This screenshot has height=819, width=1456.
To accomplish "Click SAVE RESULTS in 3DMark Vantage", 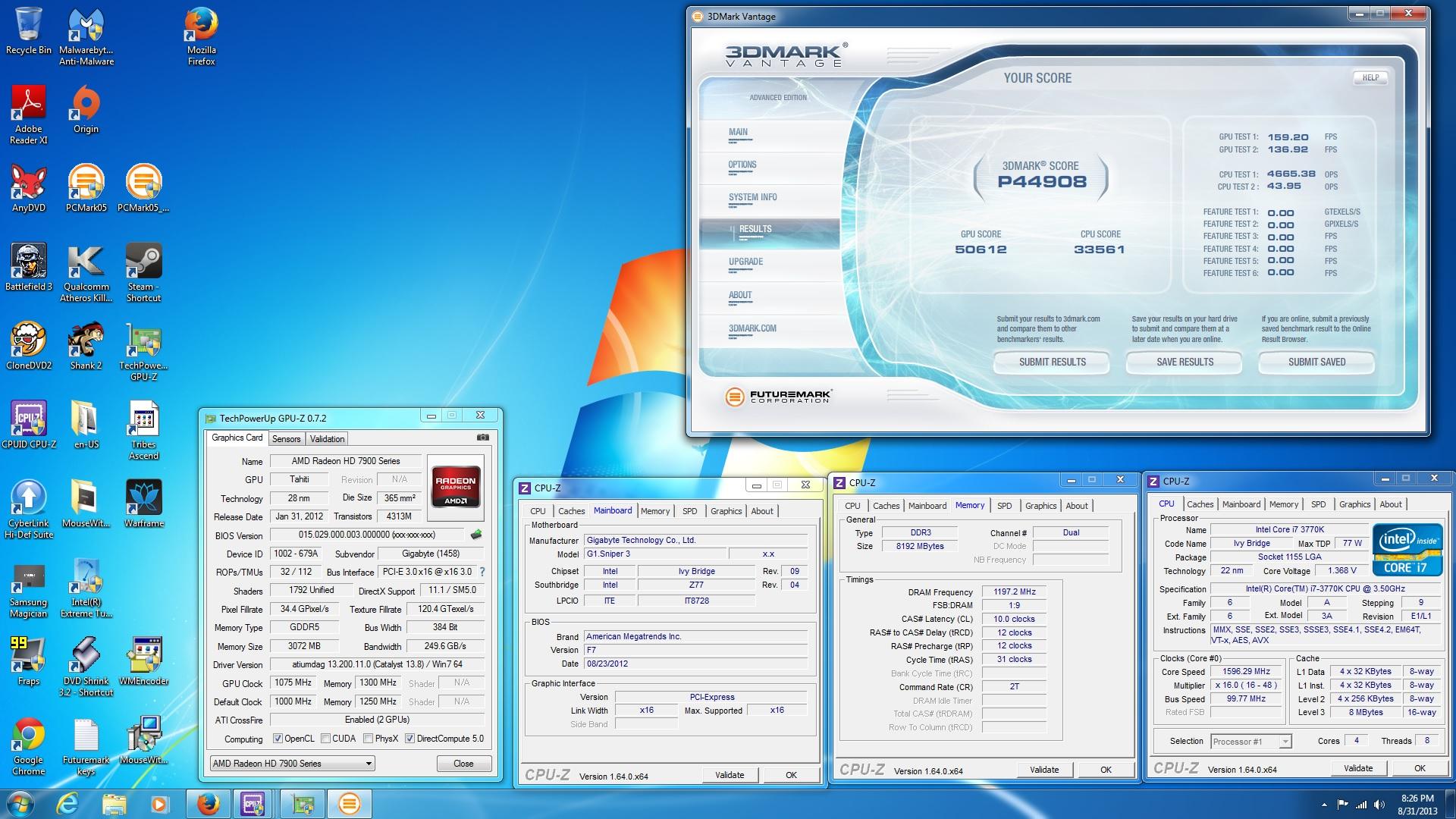I will click(x=1185, y=362).
